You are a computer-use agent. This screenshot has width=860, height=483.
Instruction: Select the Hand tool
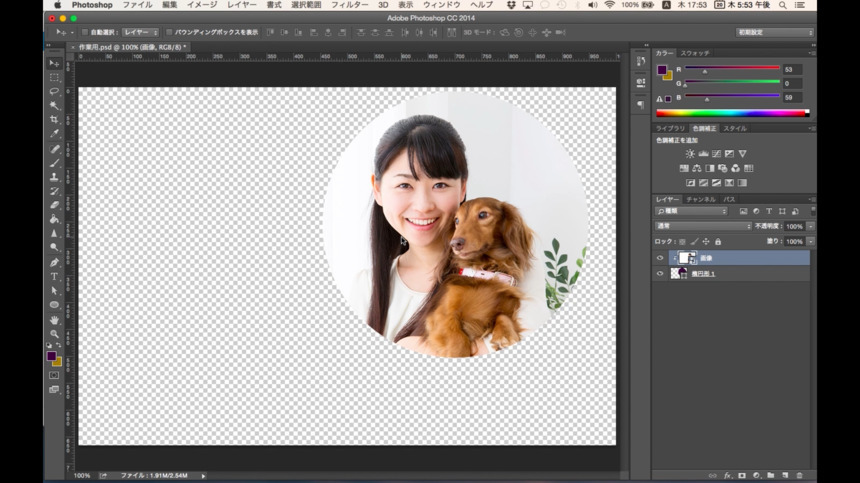click(x=54, y=320)
